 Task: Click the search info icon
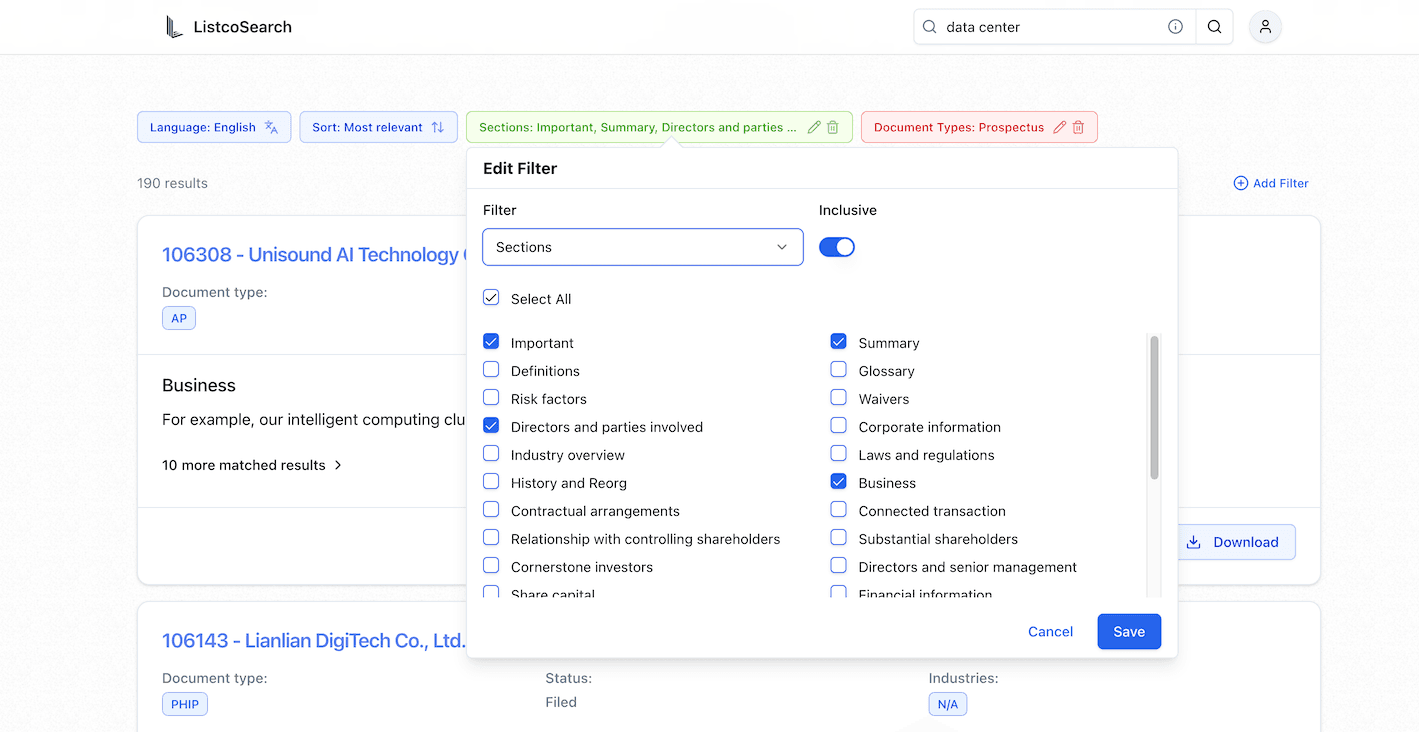(x=1176, y=27)
